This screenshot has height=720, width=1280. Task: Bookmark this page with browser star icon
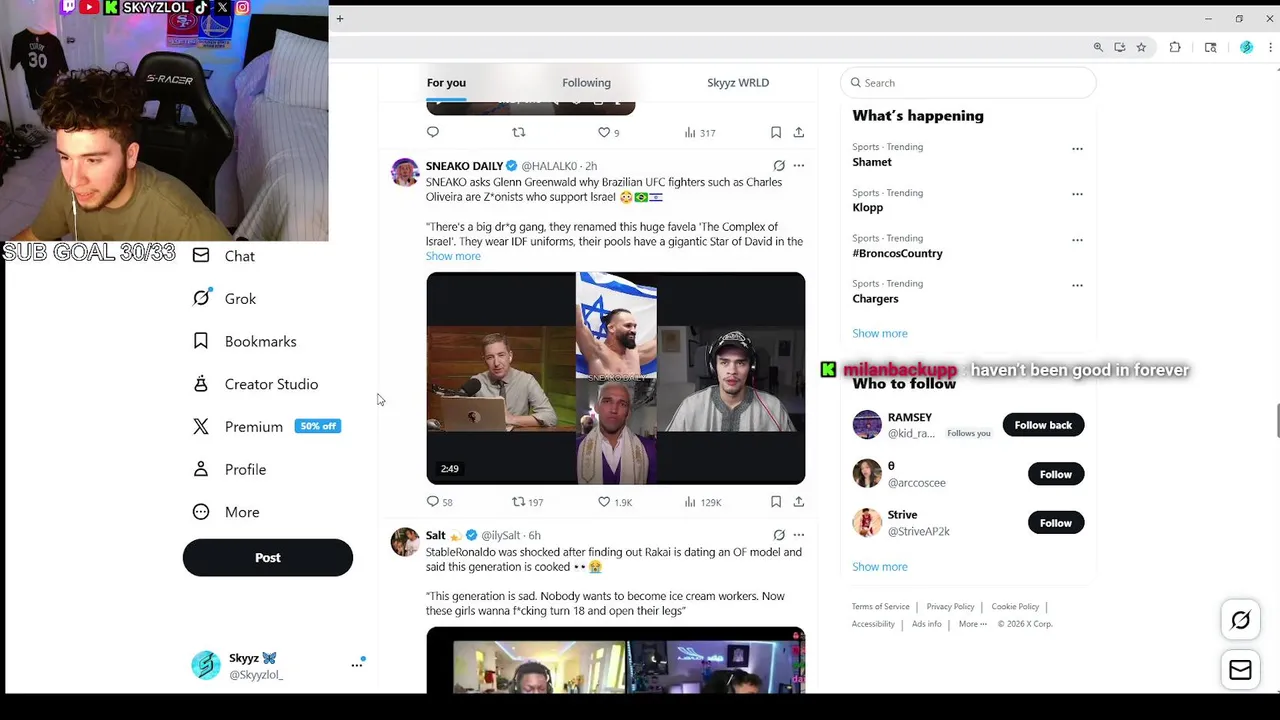click(x=1141, y=47)
